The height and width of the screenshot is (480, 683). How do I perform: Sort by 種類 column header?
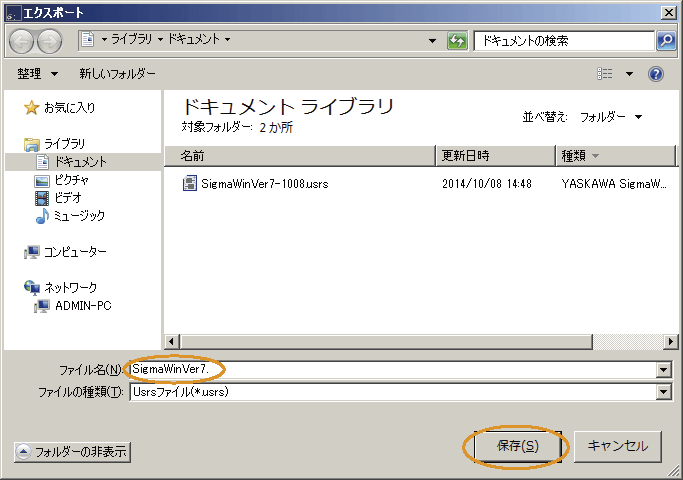[615, 156]
